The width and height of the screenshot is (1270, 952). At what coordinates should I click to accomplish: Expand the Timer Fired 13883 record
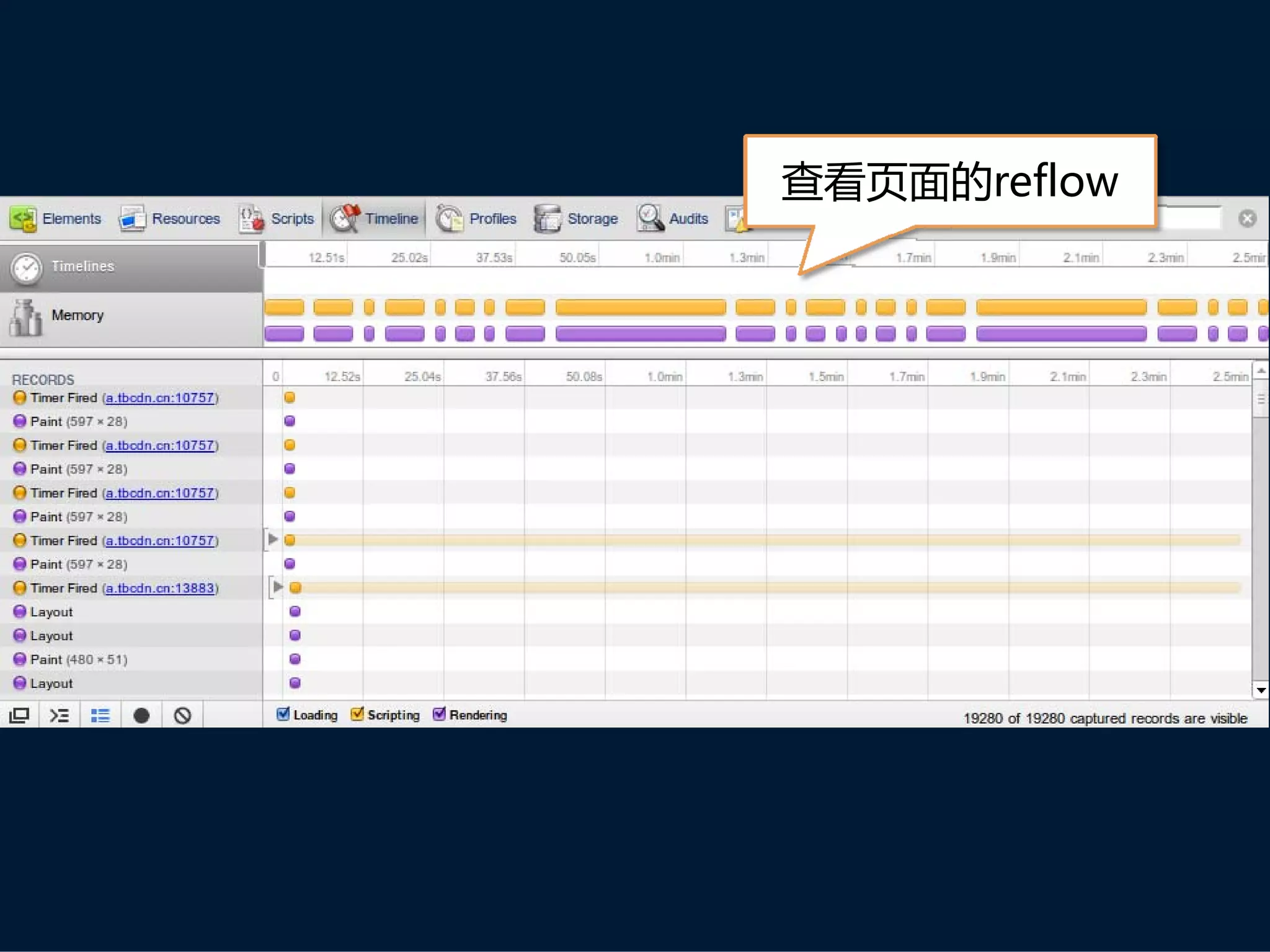pyautogui.click(x=278, y=587)
